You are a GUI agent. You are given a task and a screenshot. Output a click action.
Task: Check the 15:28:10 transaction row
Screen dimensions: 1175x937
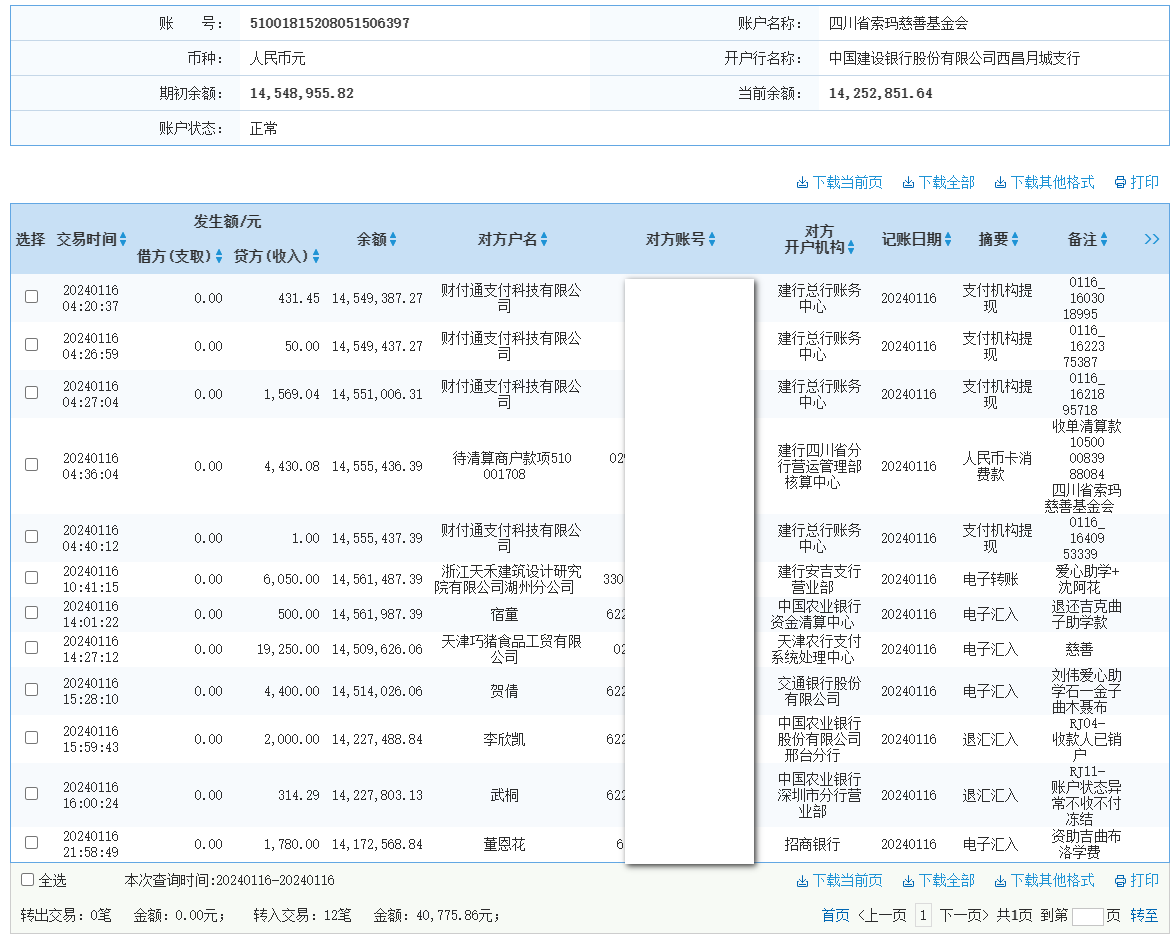pos(31,690)
